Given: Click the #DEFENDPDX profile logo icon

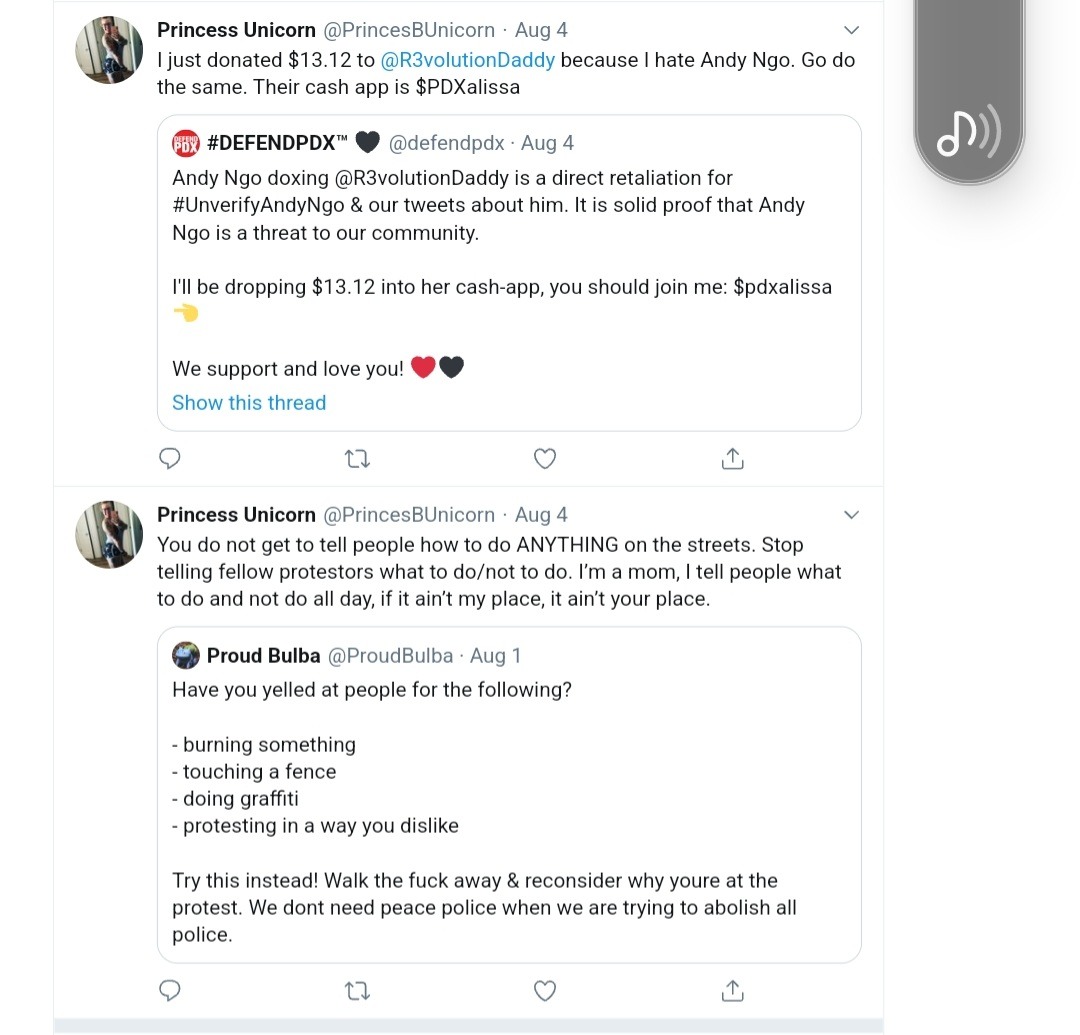Looking at the screenshot, I should click(186, 143).
